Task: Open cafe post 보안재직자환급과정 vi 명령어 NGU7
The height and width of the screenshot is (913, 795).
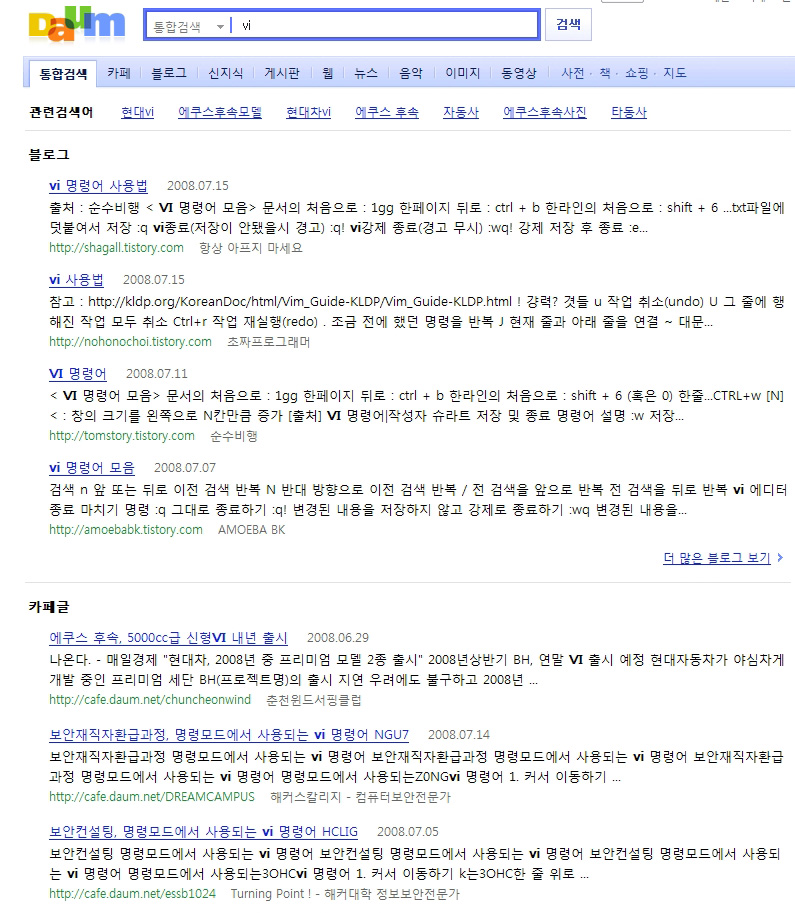Action: (229, 734)
